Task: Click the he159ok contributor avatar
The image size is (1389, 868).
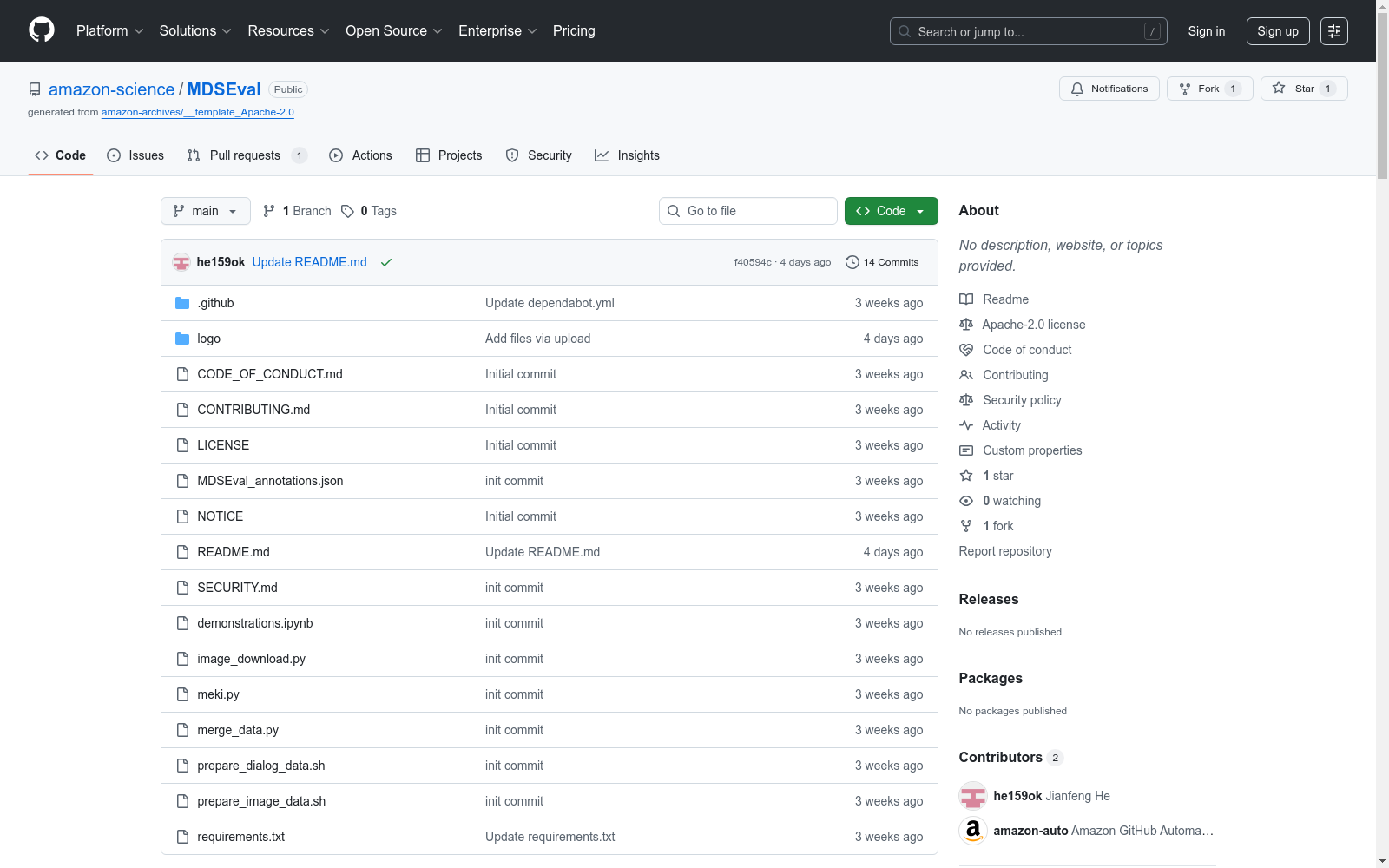Action: click(973, 796)
